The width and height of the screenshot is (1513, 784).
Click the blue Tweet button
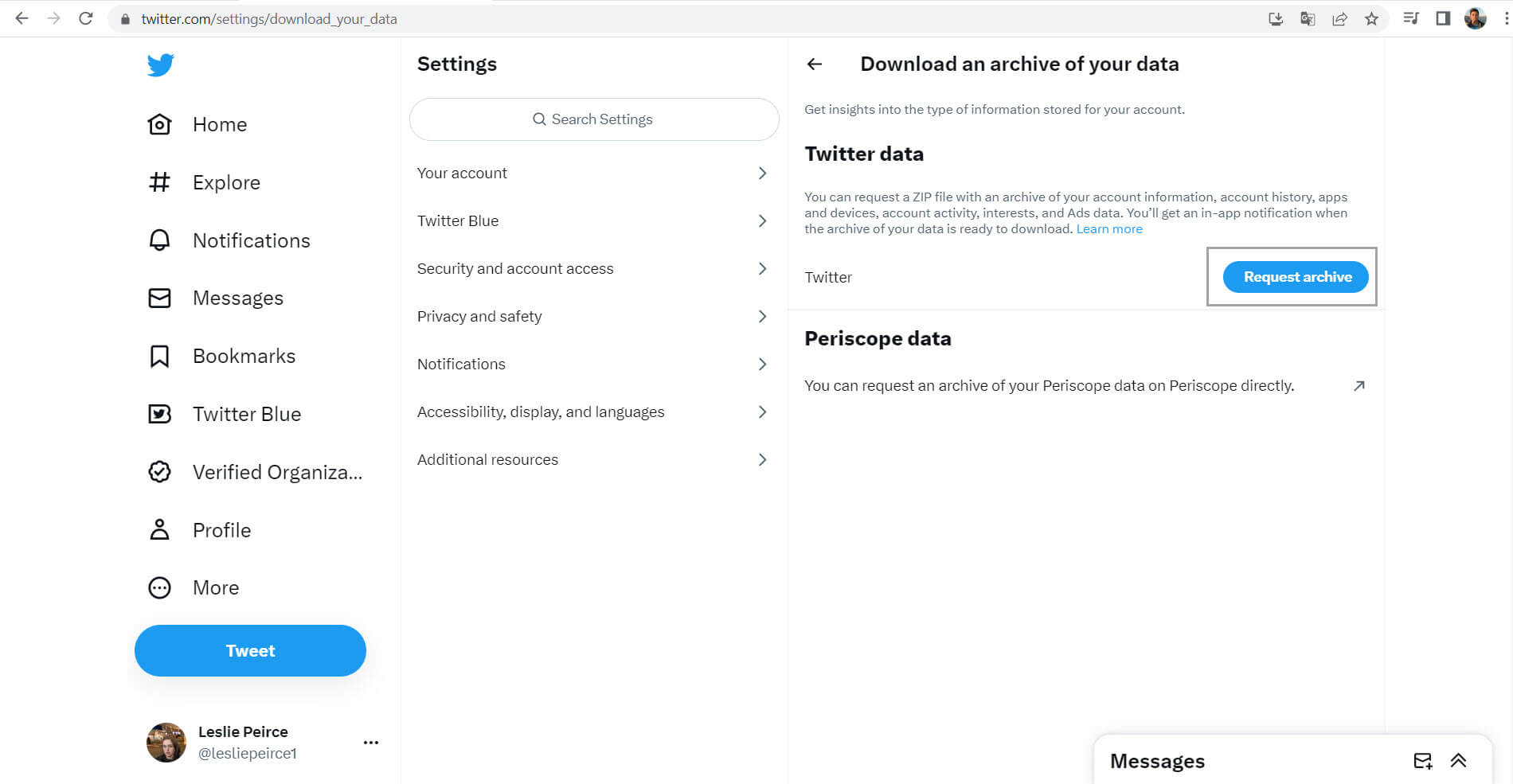[x=250, y=650]
